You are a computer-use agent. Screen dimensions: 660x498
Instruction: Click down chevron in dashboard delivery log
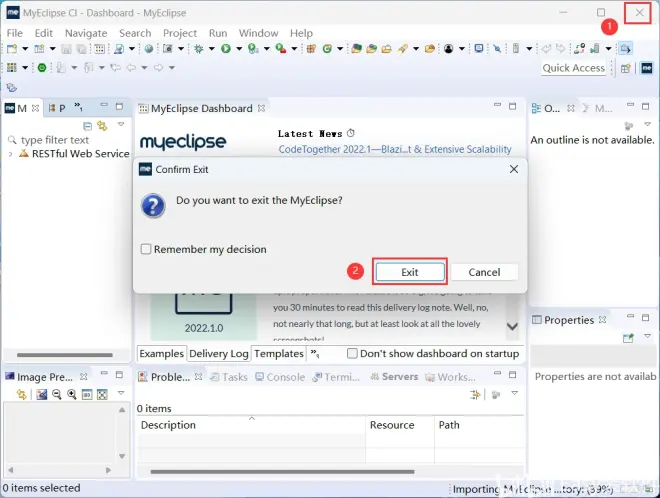click(512, 327)
